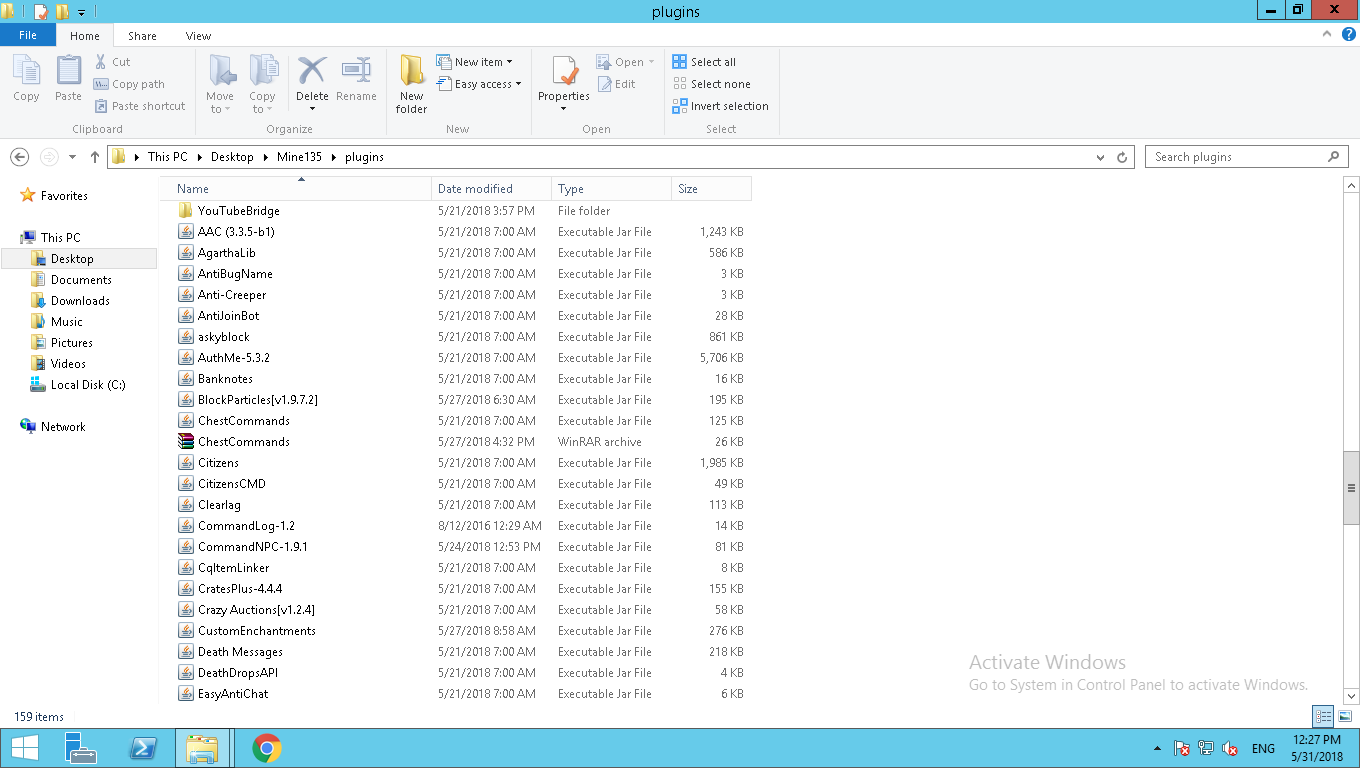1360x768 pixels.
Task: Click the Search plugins input field
Action: [1238, 157]
